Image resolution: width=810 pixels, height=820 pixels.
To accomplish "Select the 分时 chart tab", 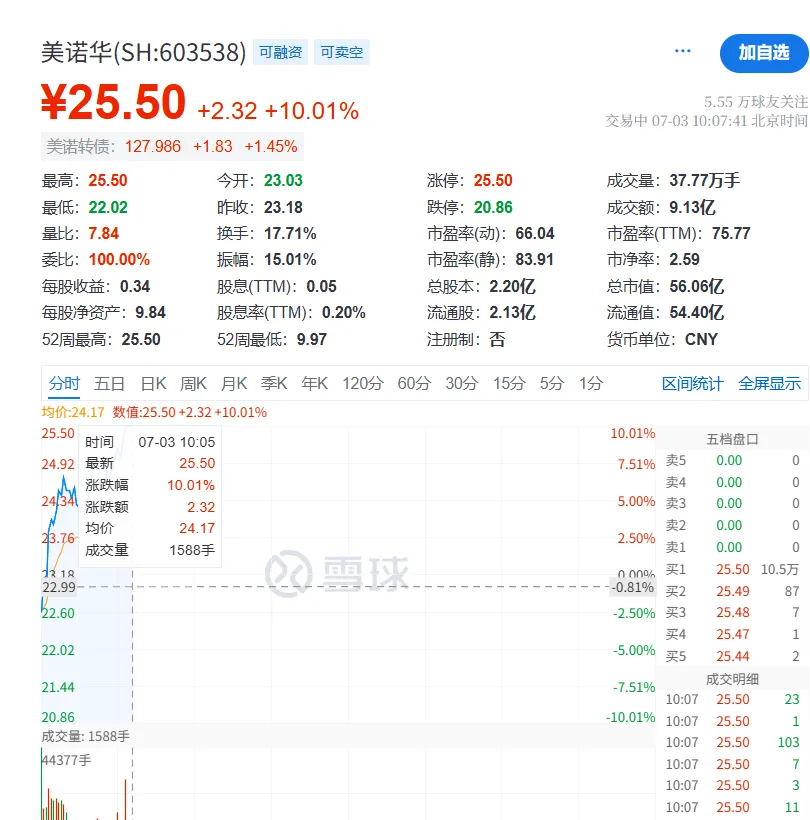I will (64, 383).
